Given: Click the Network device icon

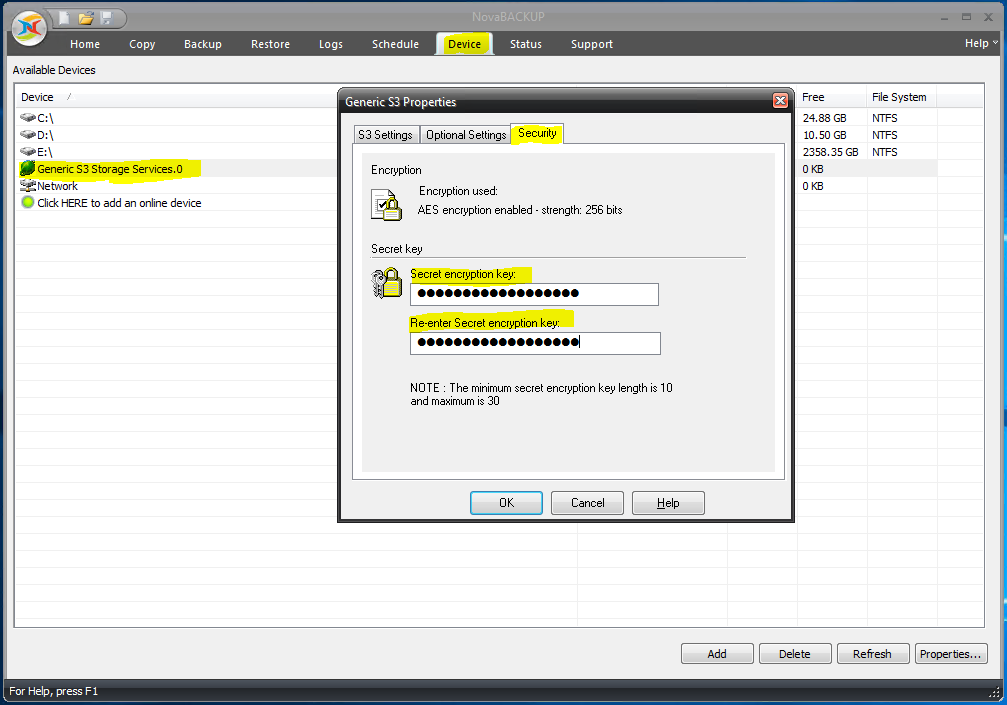Looking at the screenshot, I should (28, 186).
